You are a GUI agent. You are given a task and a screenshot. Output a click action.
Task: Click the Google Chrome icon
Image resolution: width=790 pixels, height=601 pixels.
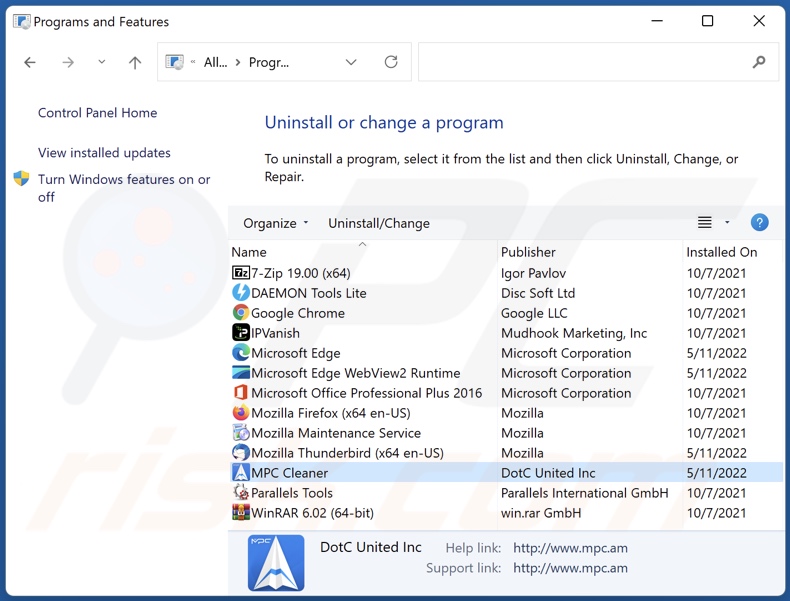[x=241, y=313]
